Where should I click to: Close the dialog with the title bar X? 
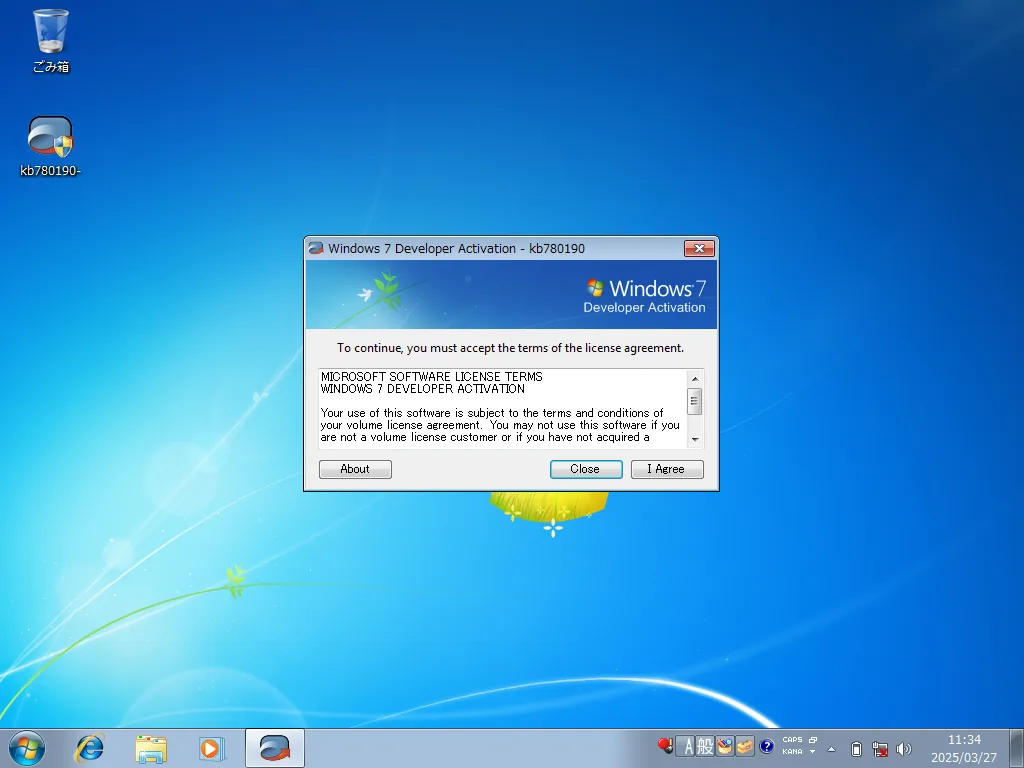point(699,248)
